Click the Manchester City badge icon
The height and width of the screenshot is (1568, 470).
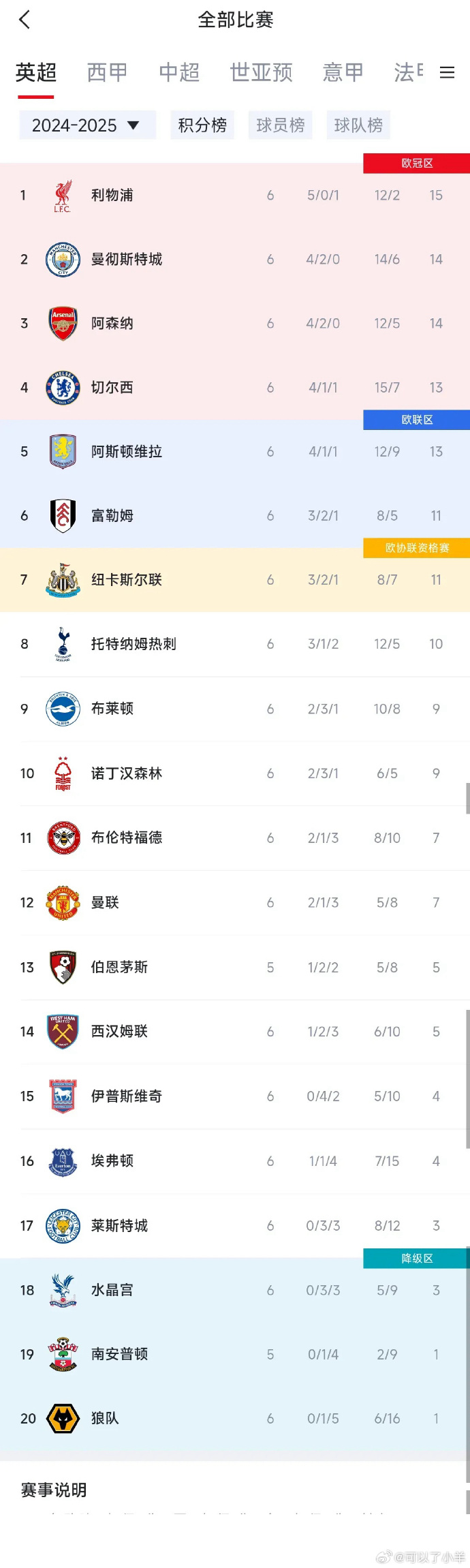point(63,260)
